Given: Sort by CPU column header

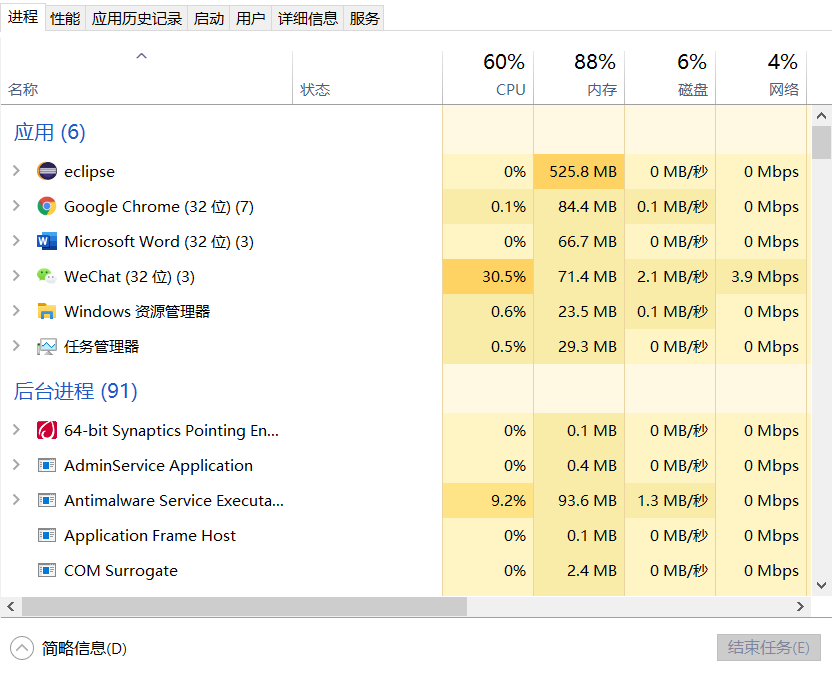Looking at the screenshot, I should pos(488,77).
